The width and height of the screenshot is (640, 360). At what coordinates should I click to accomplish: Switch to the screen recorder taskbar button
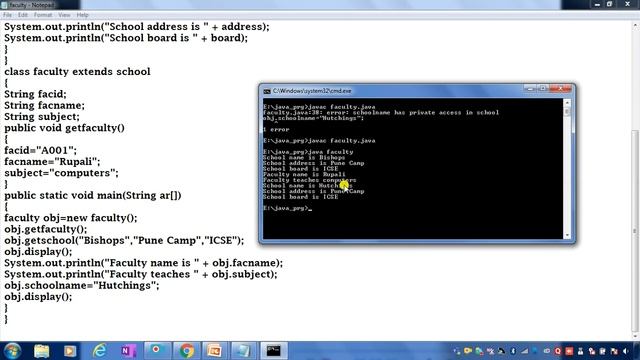[157, 351]
